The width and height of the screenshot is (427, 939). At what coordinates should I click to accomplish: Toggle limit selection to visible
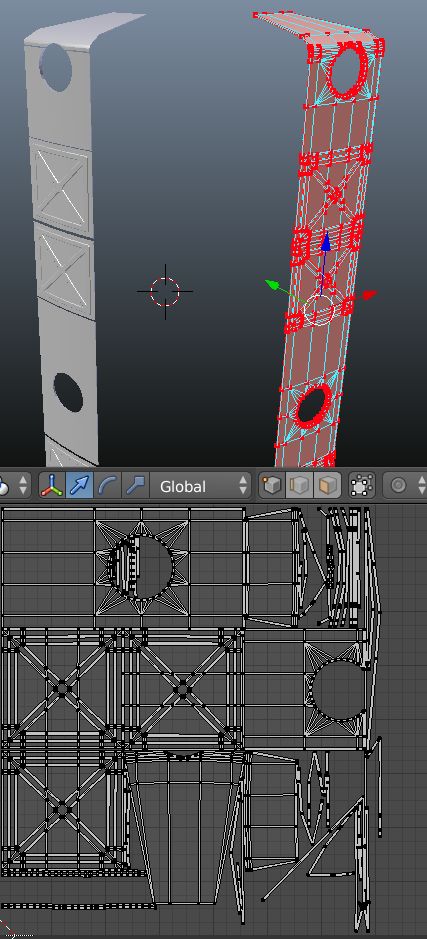(x=360, y=486)
